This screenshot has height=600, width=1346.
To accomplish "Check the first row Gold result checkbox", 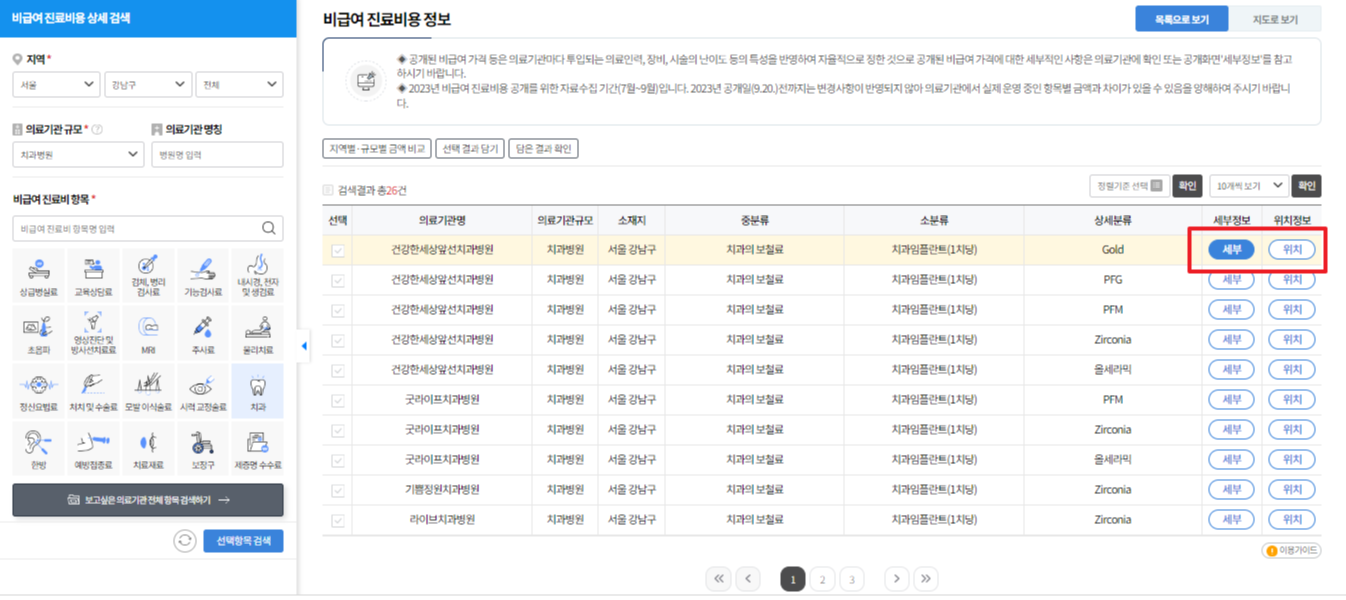I will click(337, 249).
